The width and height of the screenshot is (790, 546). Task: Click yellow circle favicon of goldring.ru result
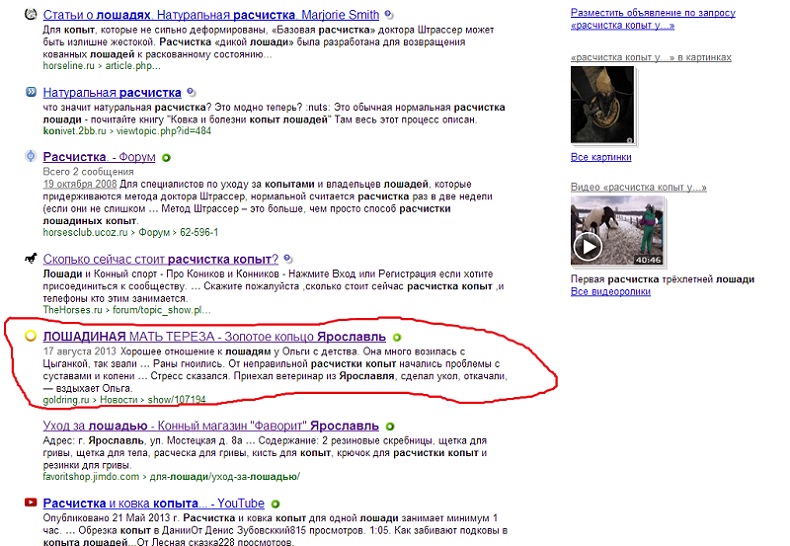(x=30, y=337)
